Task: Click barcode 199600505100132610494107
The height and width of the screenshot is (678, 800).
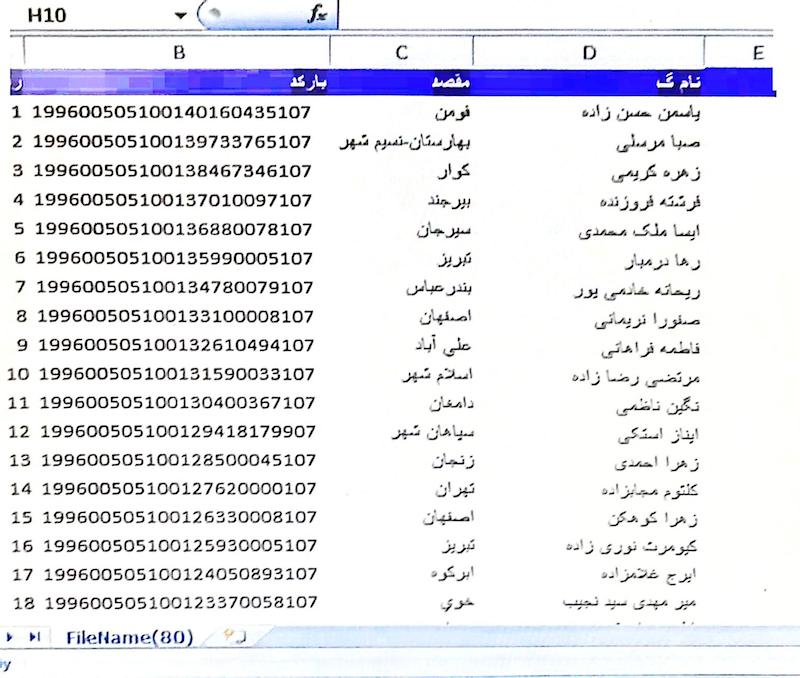Action: [x=176, y=345]
